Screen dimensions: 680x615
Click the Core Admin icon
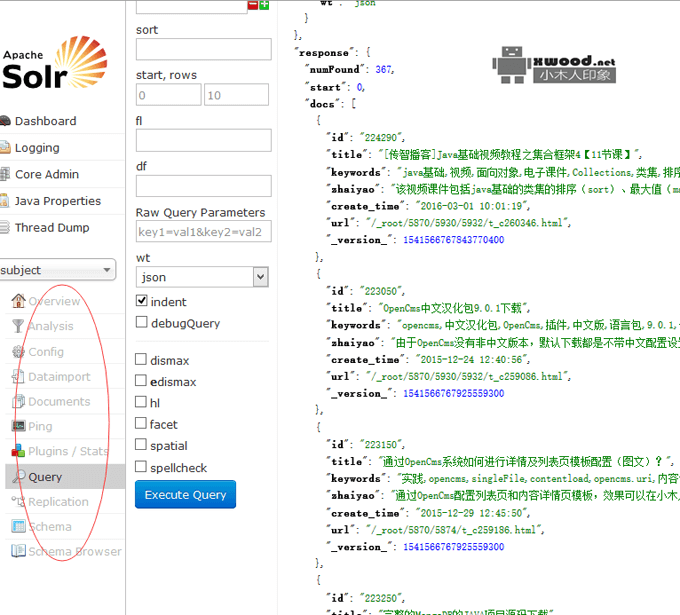(x=5, y=174)
